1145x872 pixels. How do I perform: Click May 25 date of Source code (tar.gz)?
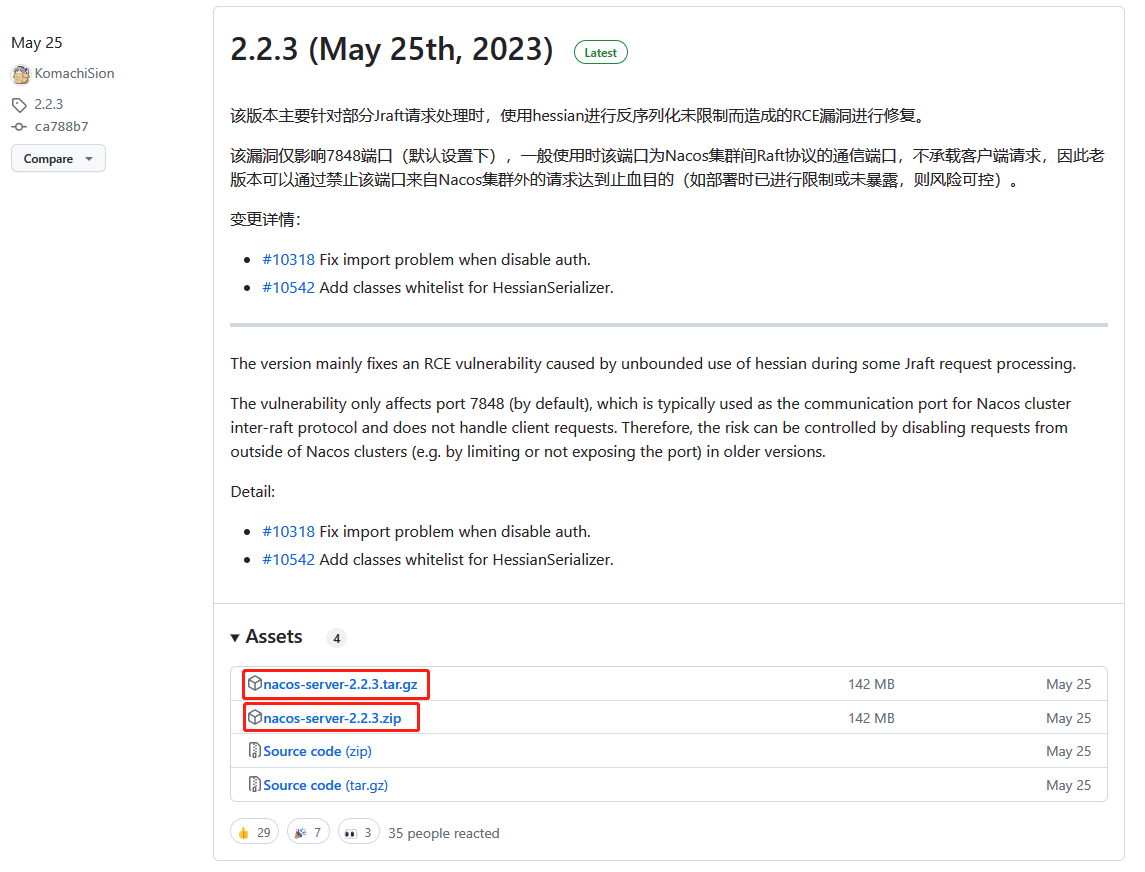(x=1068, y=785)
